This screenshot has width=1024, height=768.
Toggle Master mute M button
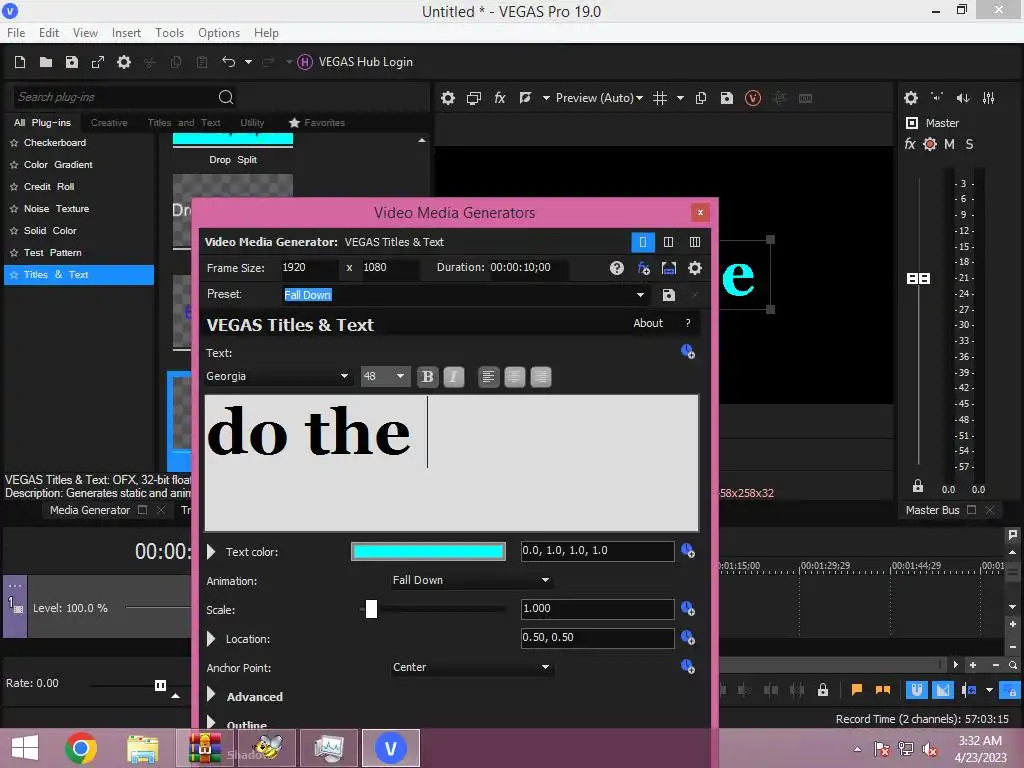pyautogui.click(x=950, y=144)
